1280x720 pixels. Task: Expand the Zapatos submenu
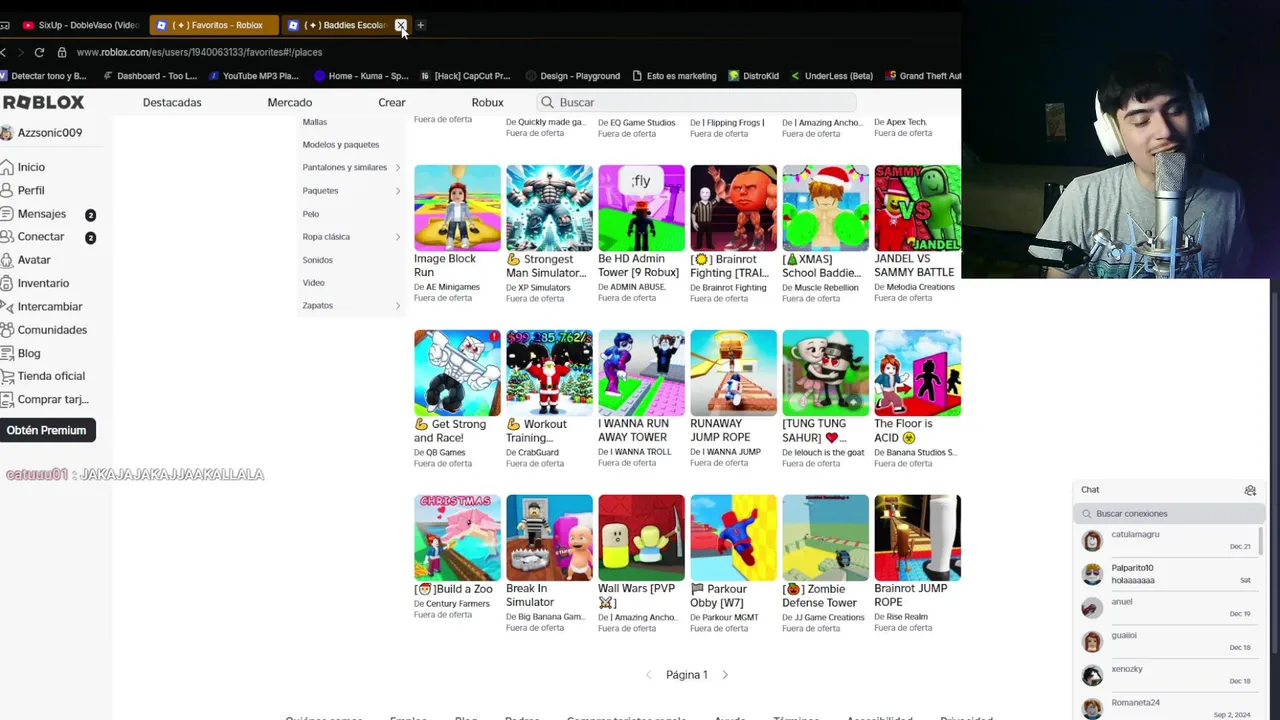(x=397, y=305)
